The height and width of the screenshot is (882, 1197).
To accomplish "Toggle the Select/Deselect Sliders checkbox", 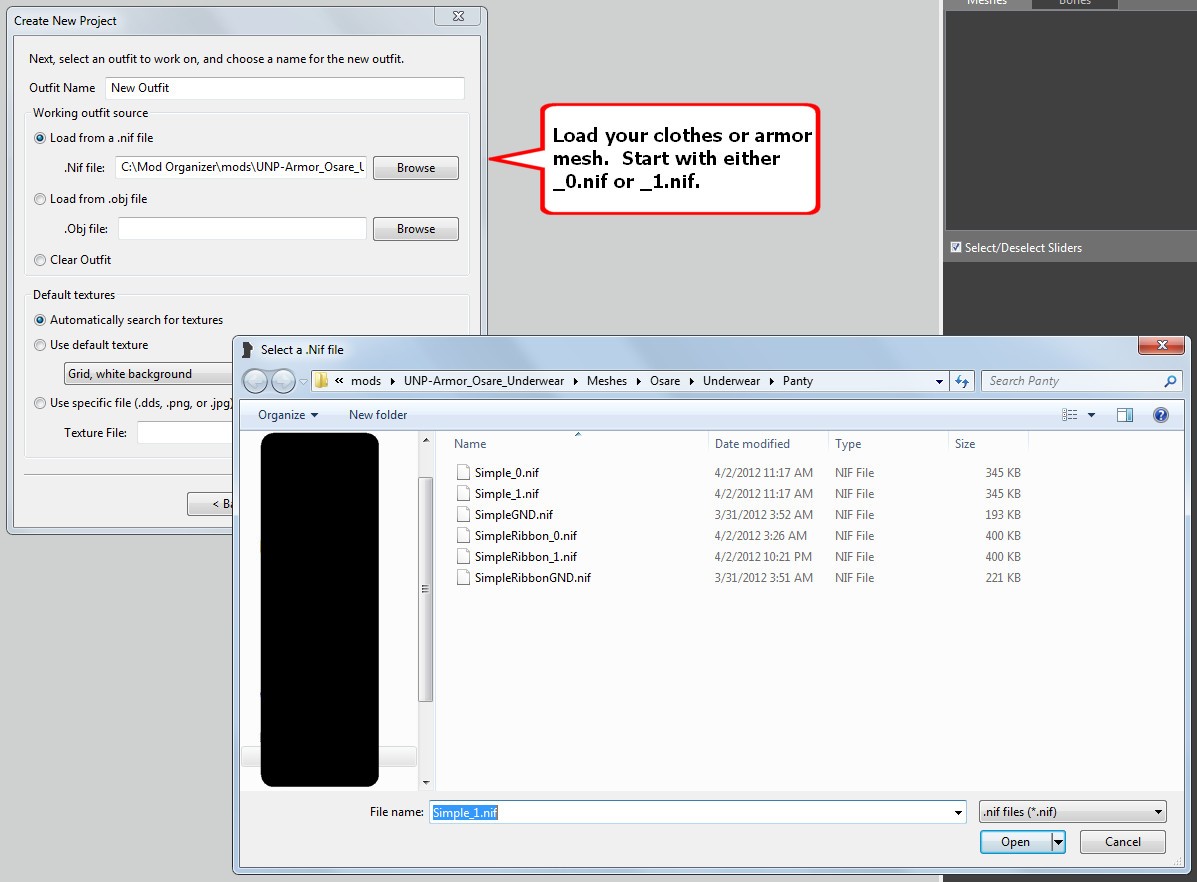I will 956,247.
